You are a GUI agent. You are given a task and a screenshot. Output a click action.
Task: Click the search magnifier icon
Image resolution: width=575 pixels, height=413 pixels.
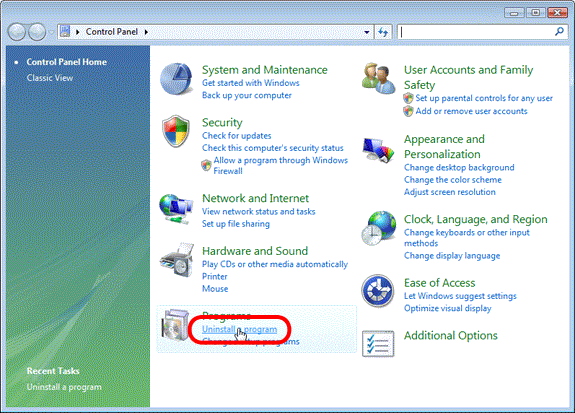point(559,32)
